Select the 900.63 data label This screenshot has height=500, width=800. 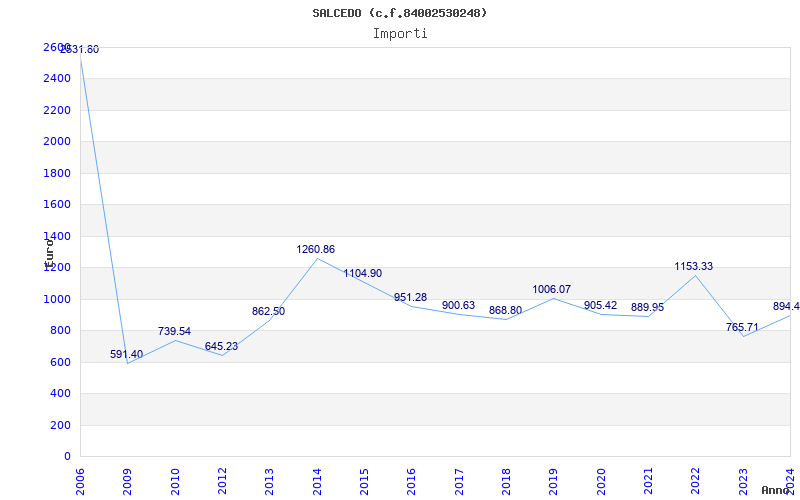pyautogui.click(x=458, y=306)
